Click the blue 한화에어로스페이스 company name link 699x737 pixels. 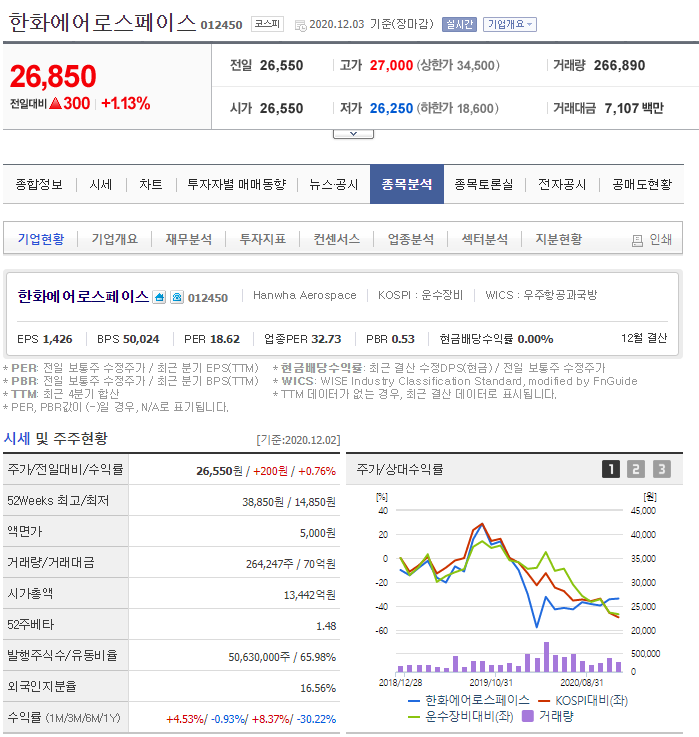tap(83, 297)
